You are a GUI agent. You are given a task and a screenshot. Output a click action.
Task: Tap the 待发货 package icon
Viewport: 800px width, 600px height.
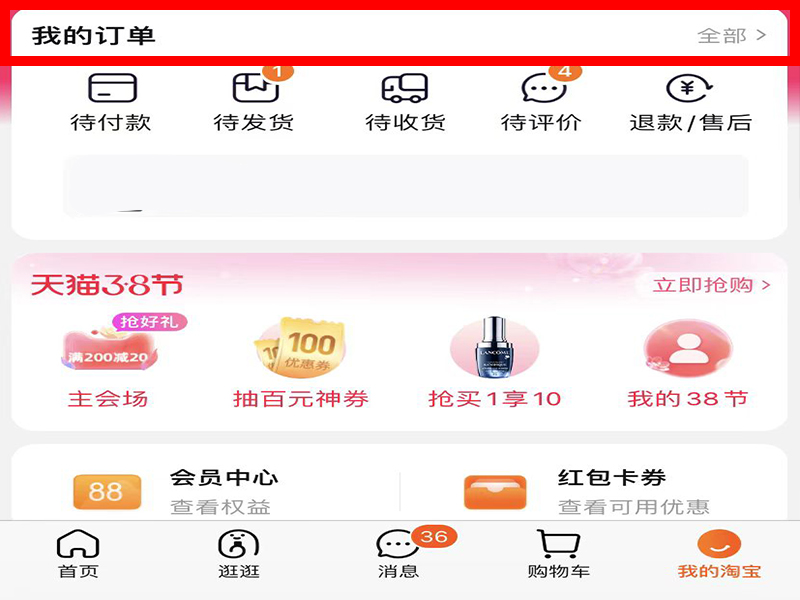[256, 88]
